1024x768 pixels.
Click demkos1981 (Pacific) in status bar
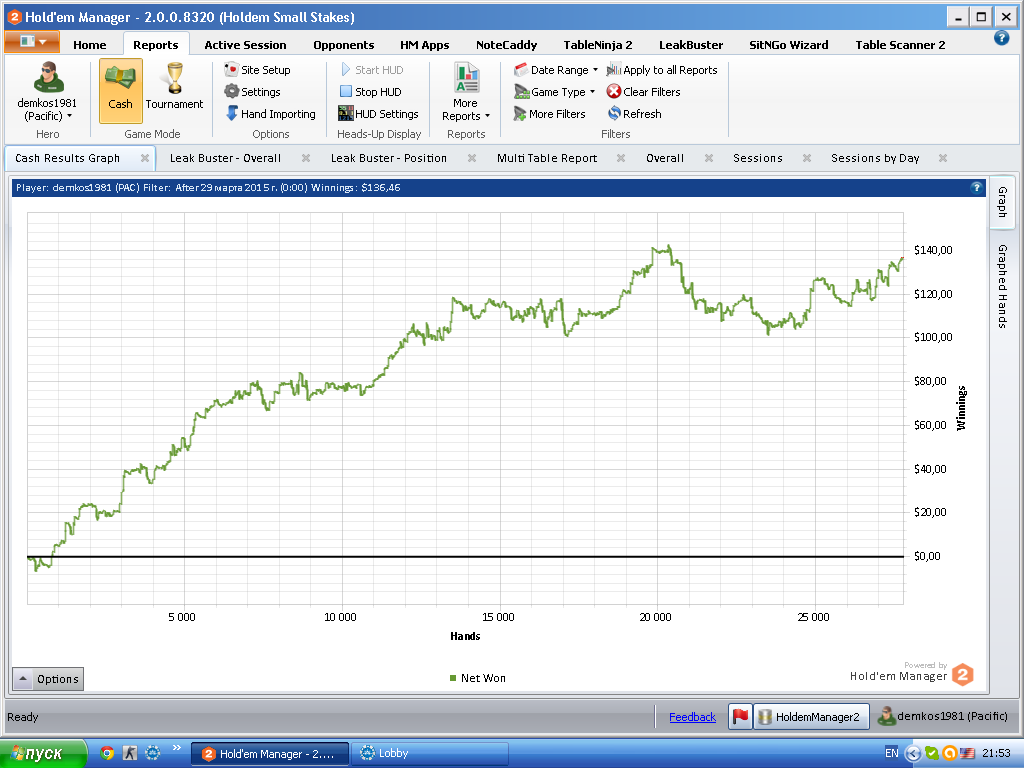(x=942, y=716)
